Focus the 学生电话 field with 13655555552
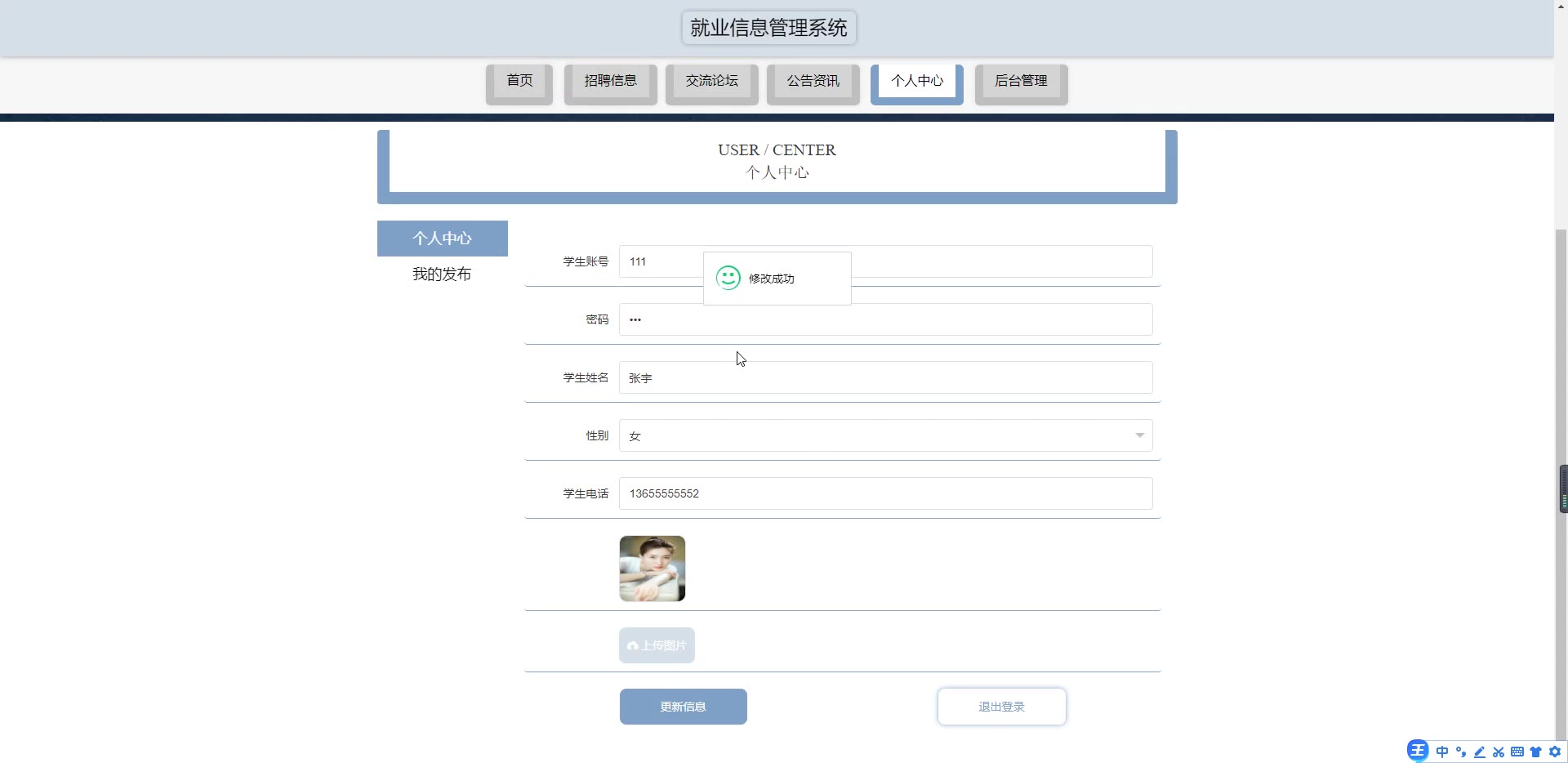 885,493
